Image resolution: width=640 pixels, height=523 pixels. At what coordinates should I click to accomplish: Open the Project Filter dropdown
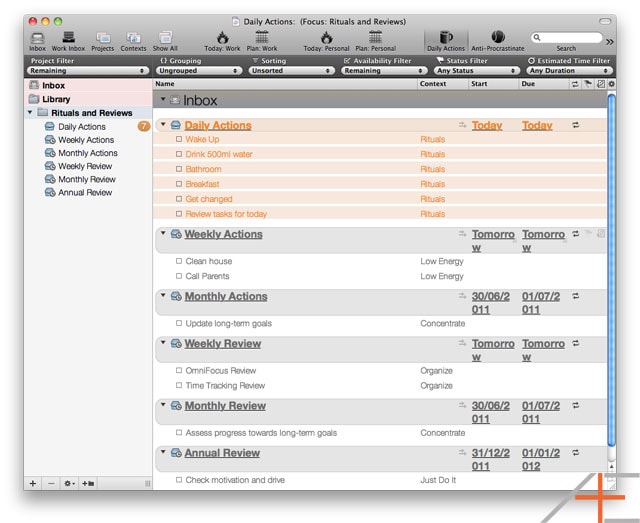coord(87,71)
